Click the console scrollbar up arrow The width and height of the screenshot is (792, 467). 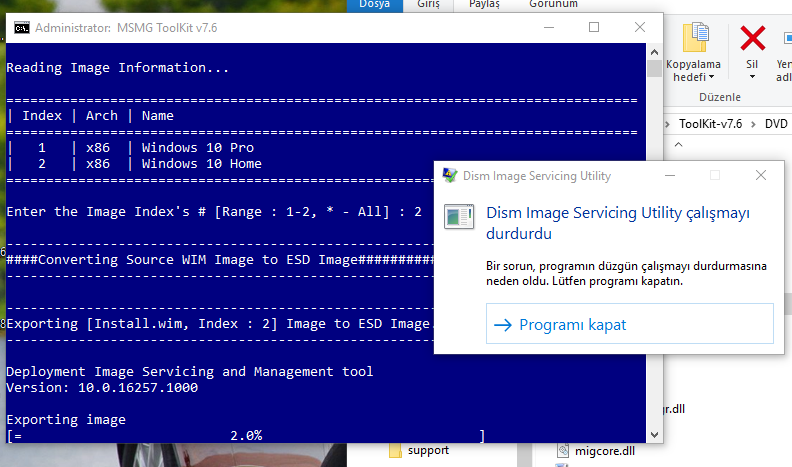pyautogui.click(x=654, y=52)
